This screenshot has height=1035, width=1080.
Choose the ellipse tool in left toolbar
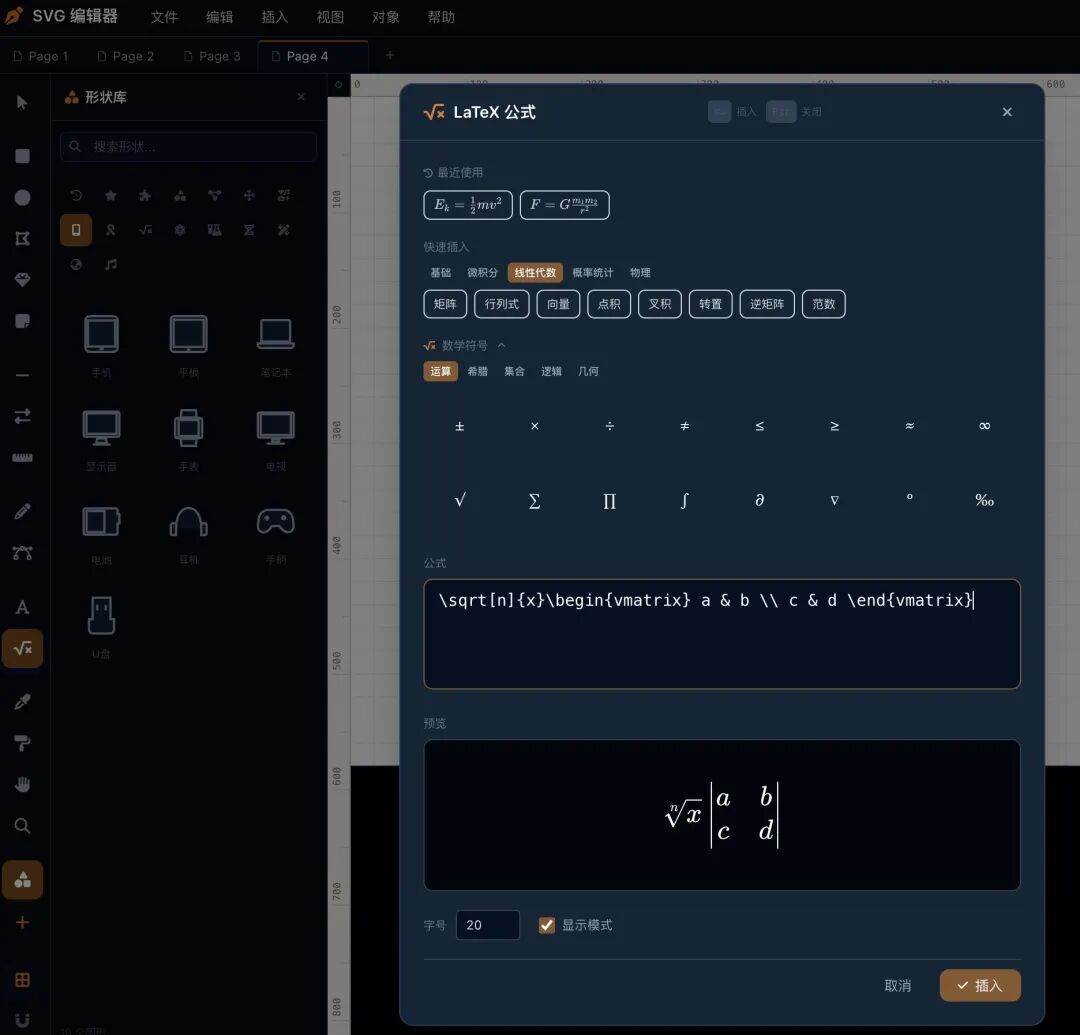(x=22, y=198)
